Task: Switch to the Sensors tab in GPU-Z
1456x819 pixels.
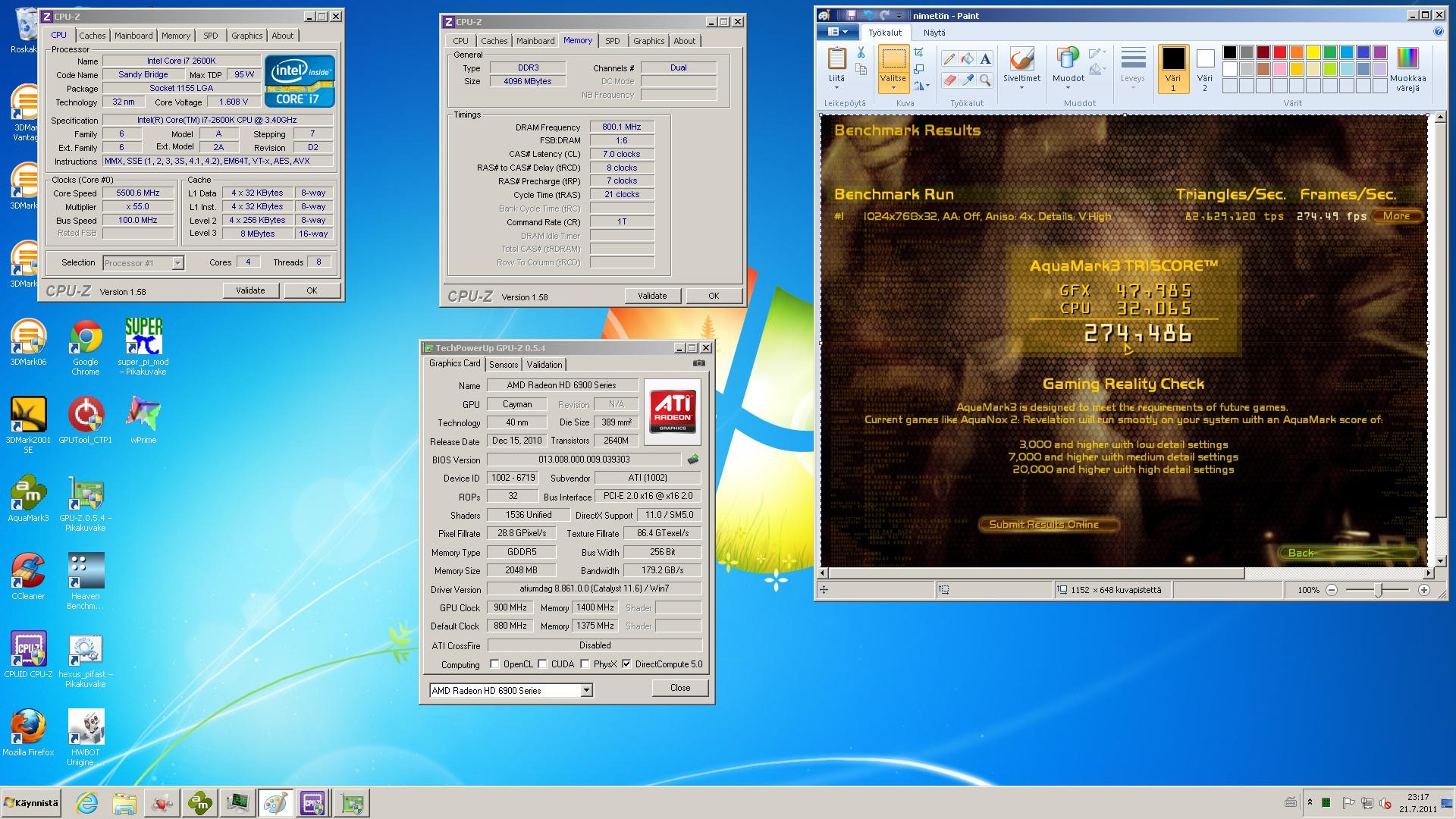Action: point(504,365)
